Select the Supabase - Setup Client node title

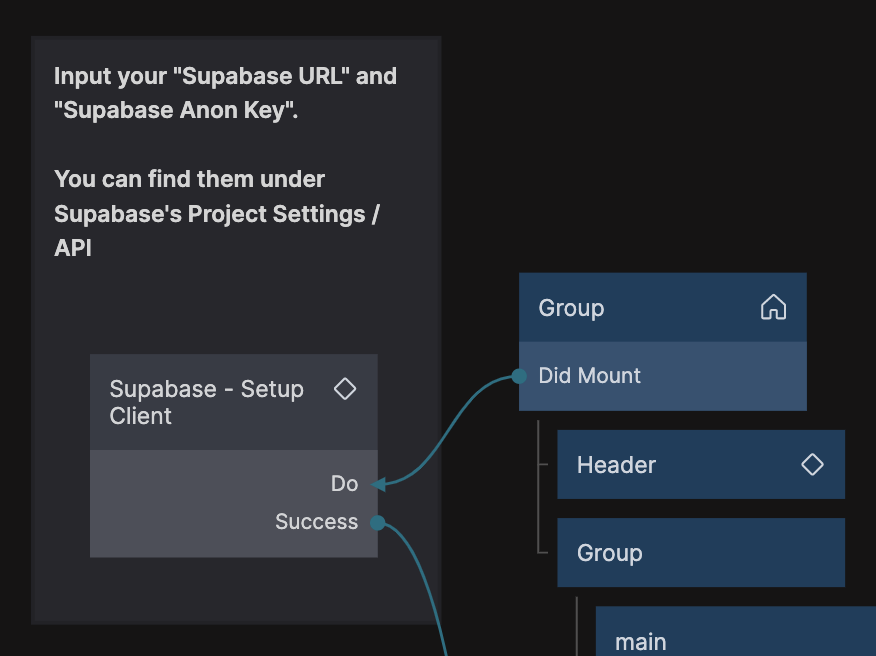click(x=207, y=402)
